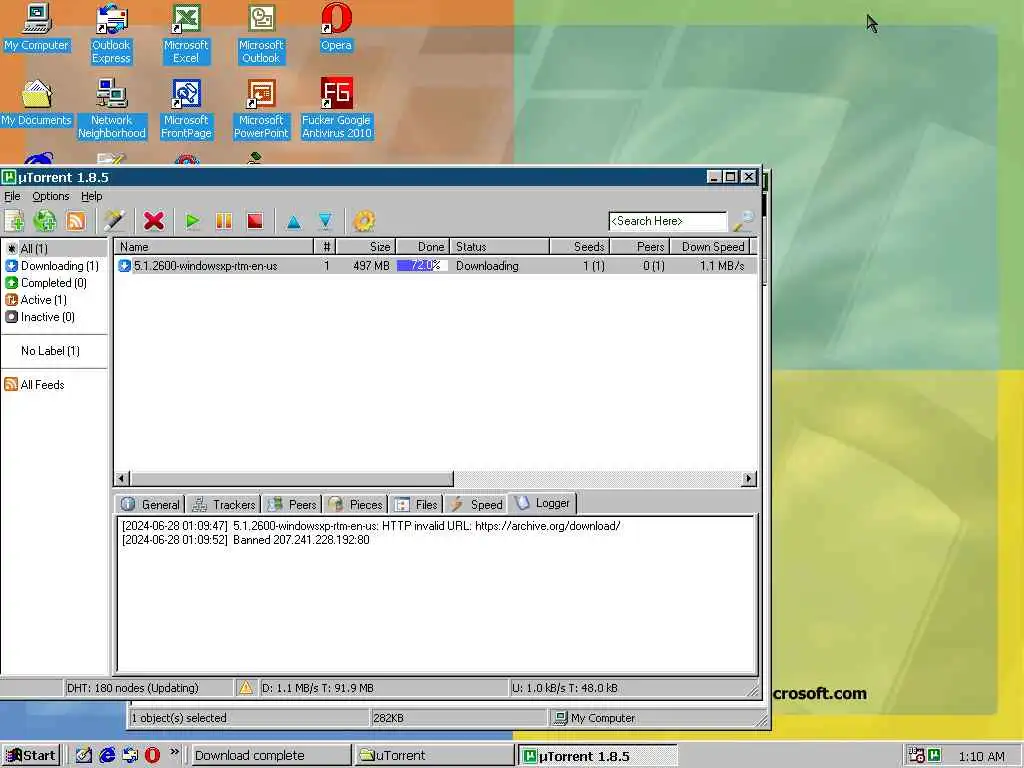
Task: Open the Start menu button
Action: point(31,756)
